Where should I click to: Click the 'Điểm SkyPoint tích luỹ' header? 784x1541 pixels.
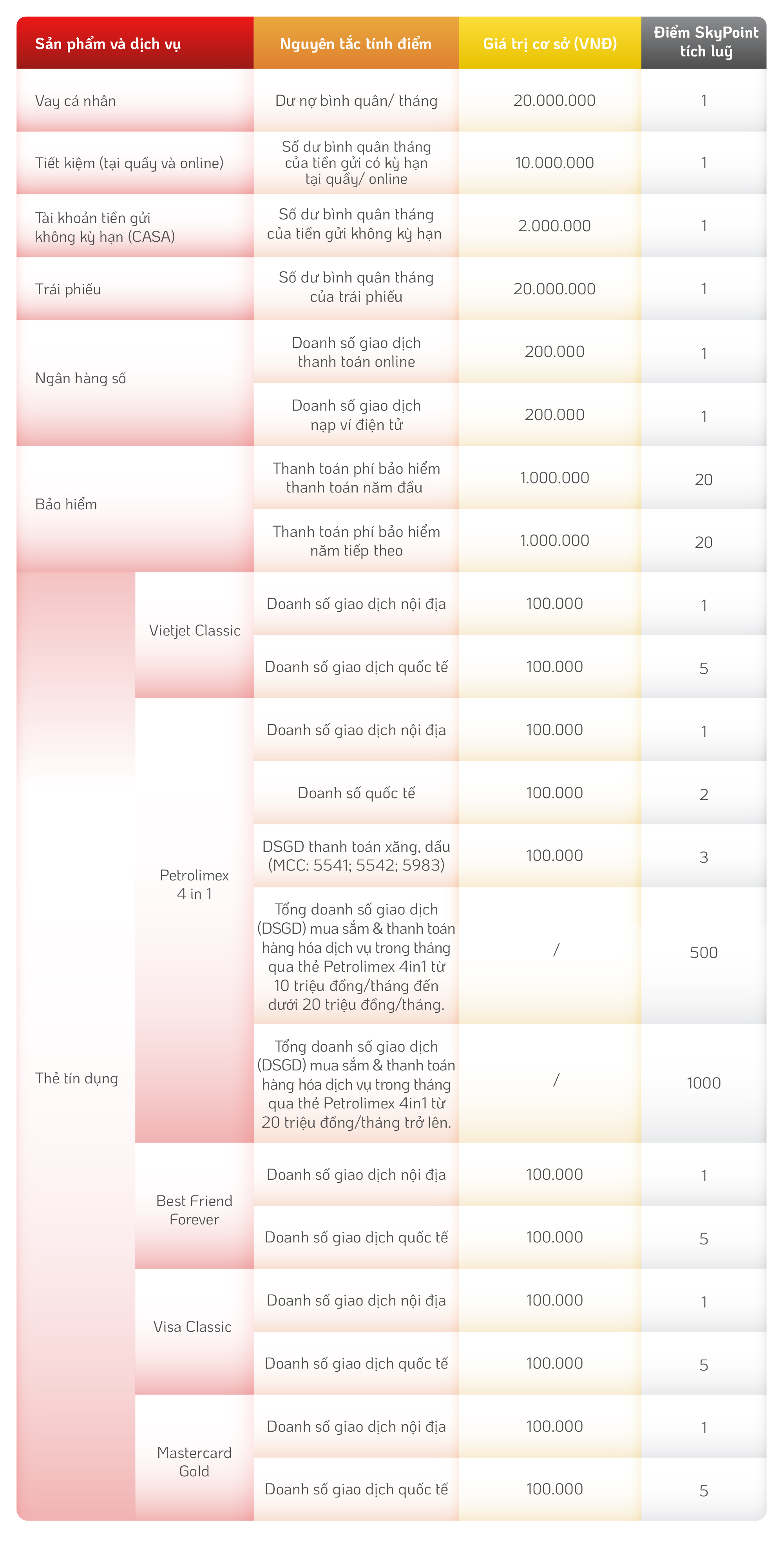point(704,43)
